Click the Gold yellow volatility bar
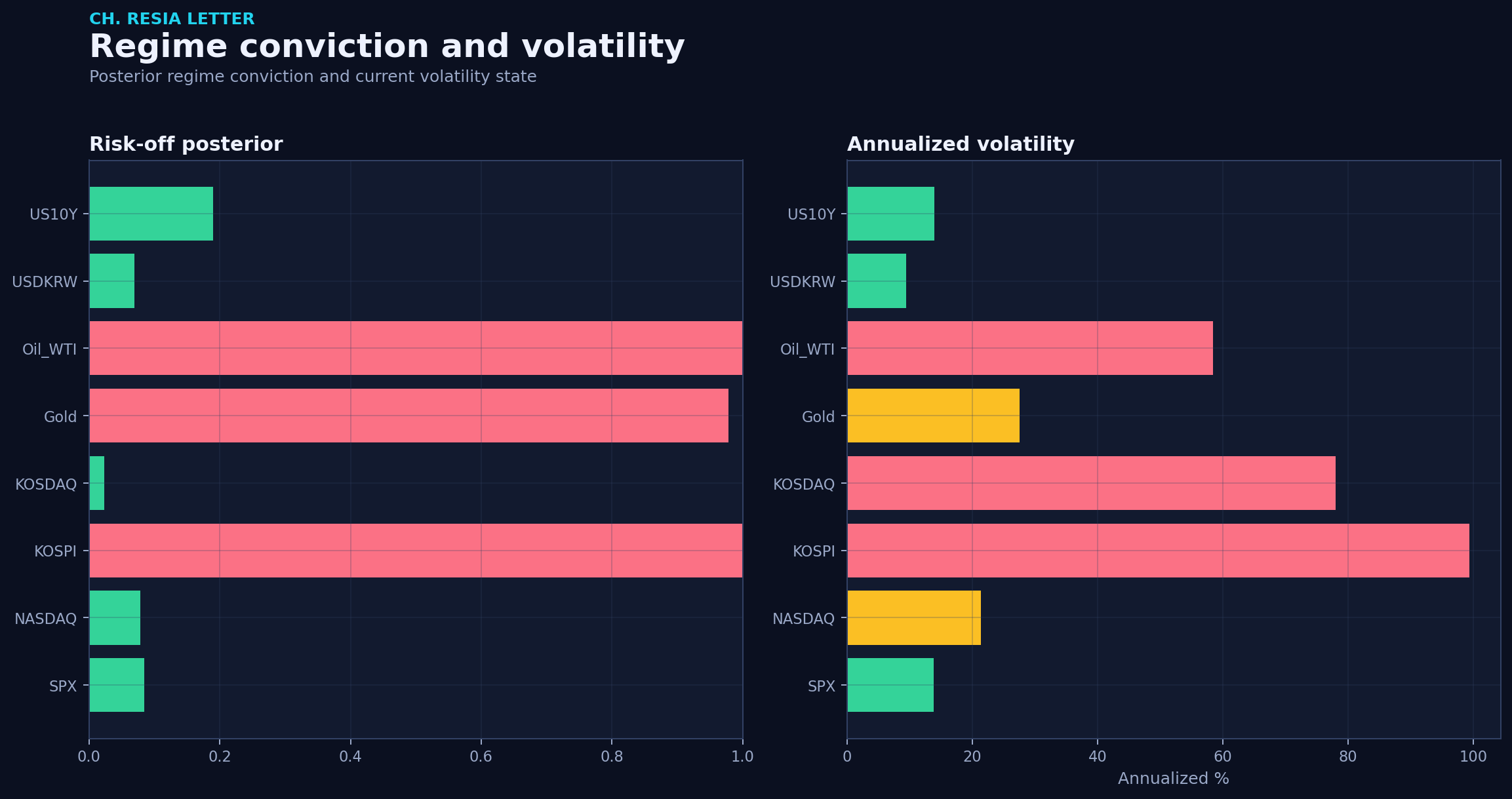 933,416
